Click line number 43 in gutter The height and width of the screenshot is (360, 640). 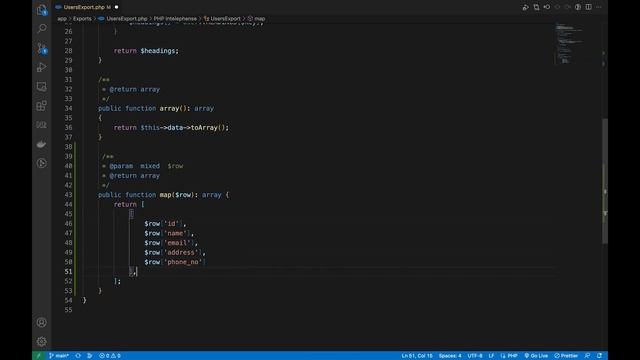(x=68, y=195)
